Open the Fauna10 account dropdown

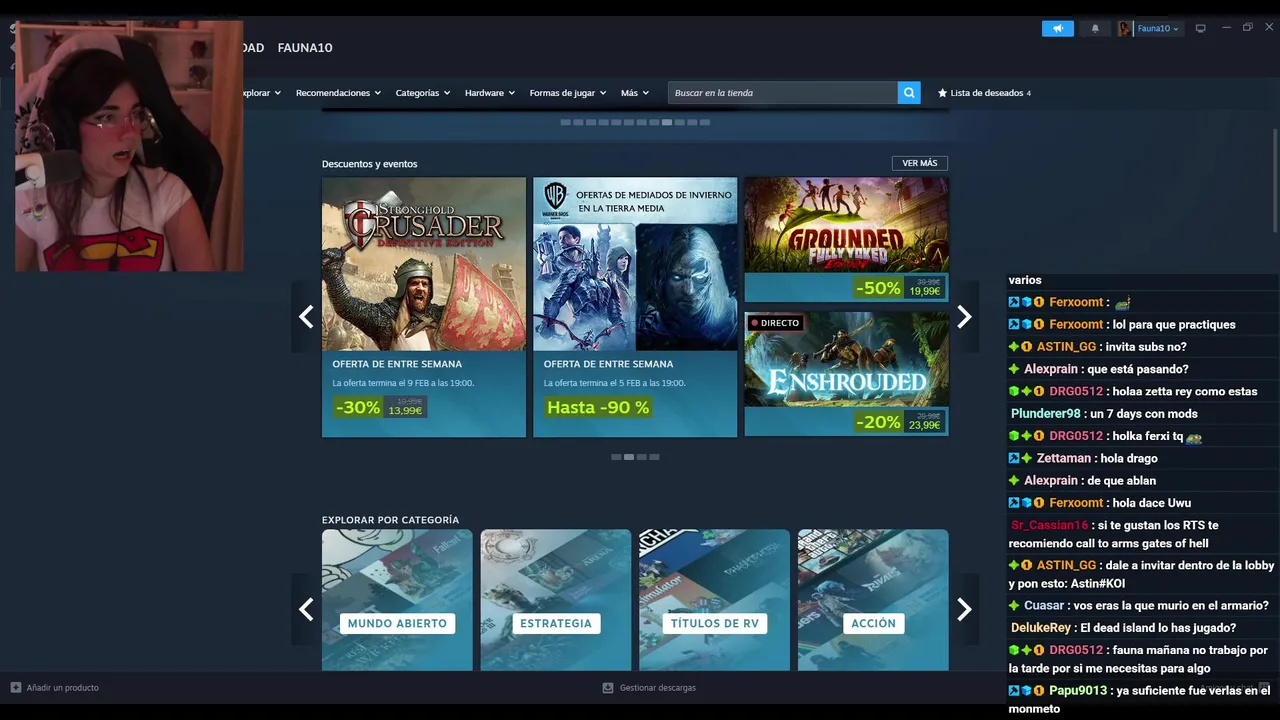[1158, 28]
